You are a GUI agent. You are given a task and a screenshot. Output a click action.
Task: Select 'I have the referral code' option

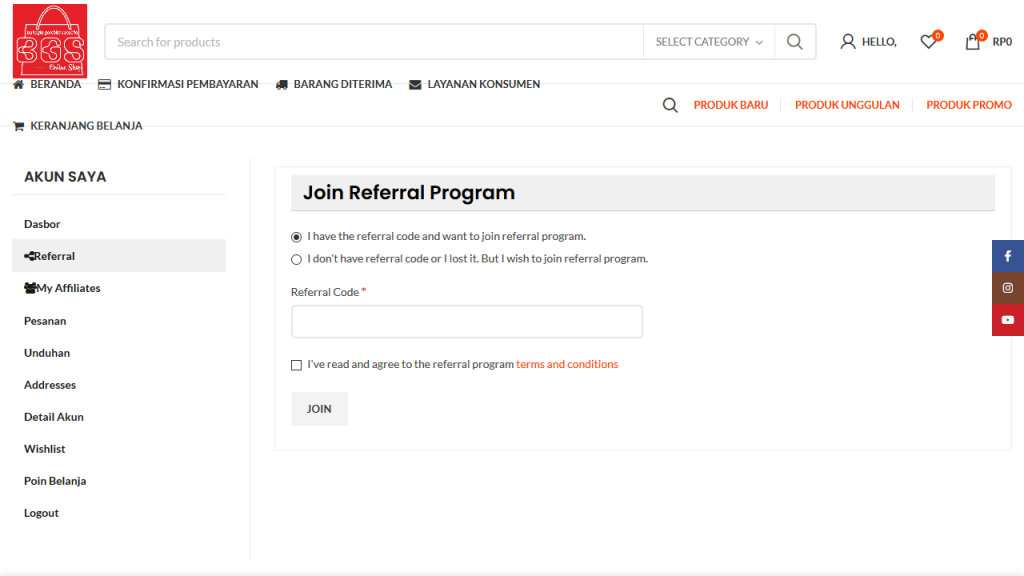pos(296,236)
